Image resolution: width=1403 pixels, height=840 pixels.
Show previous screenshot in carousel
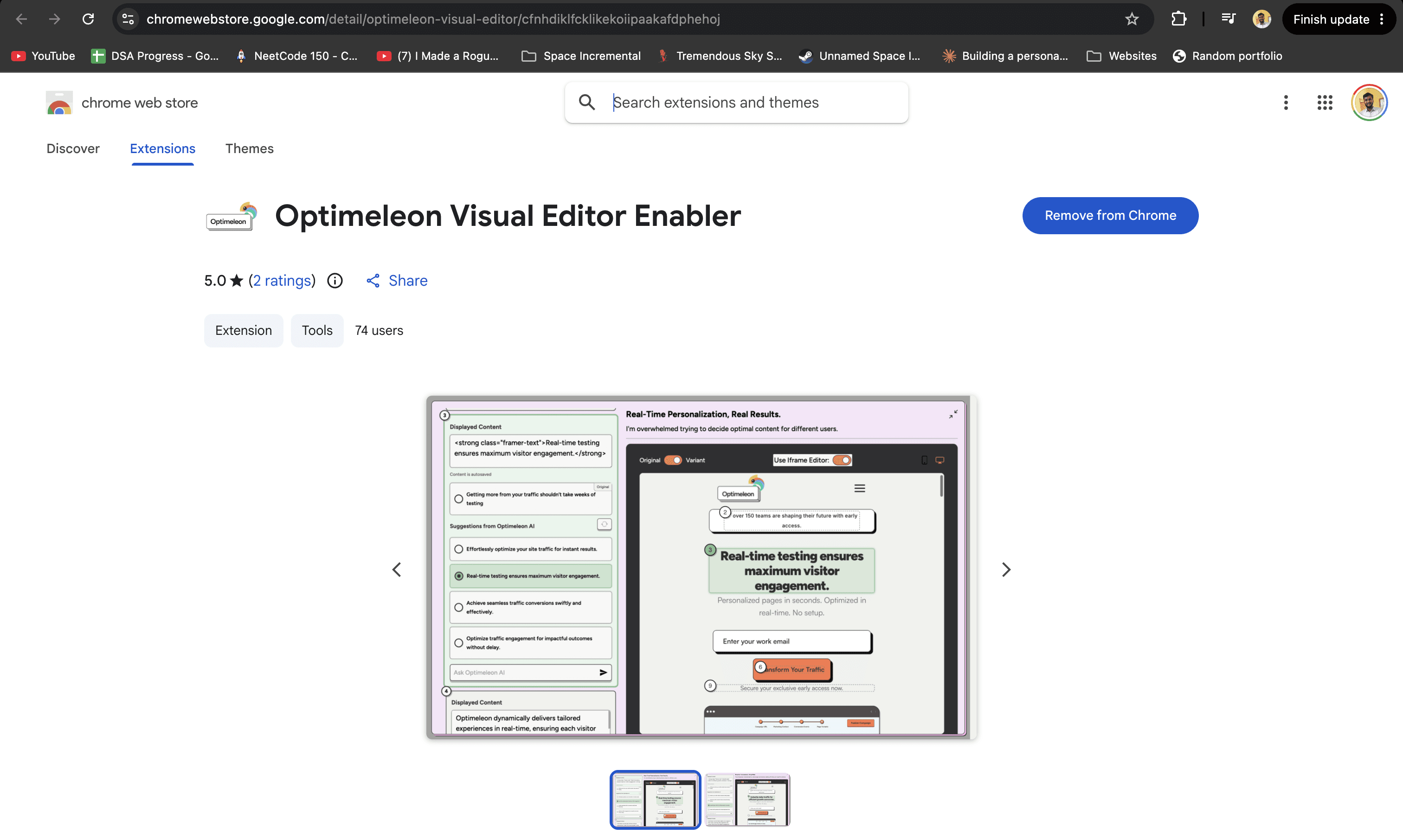pos(397,570)
